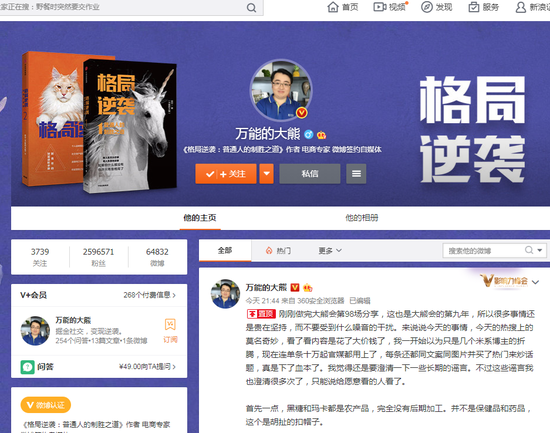Click the red V badge beside post author name
Image resolution: width=550 pixels, height=433 pixels.
tap(295, 288)
